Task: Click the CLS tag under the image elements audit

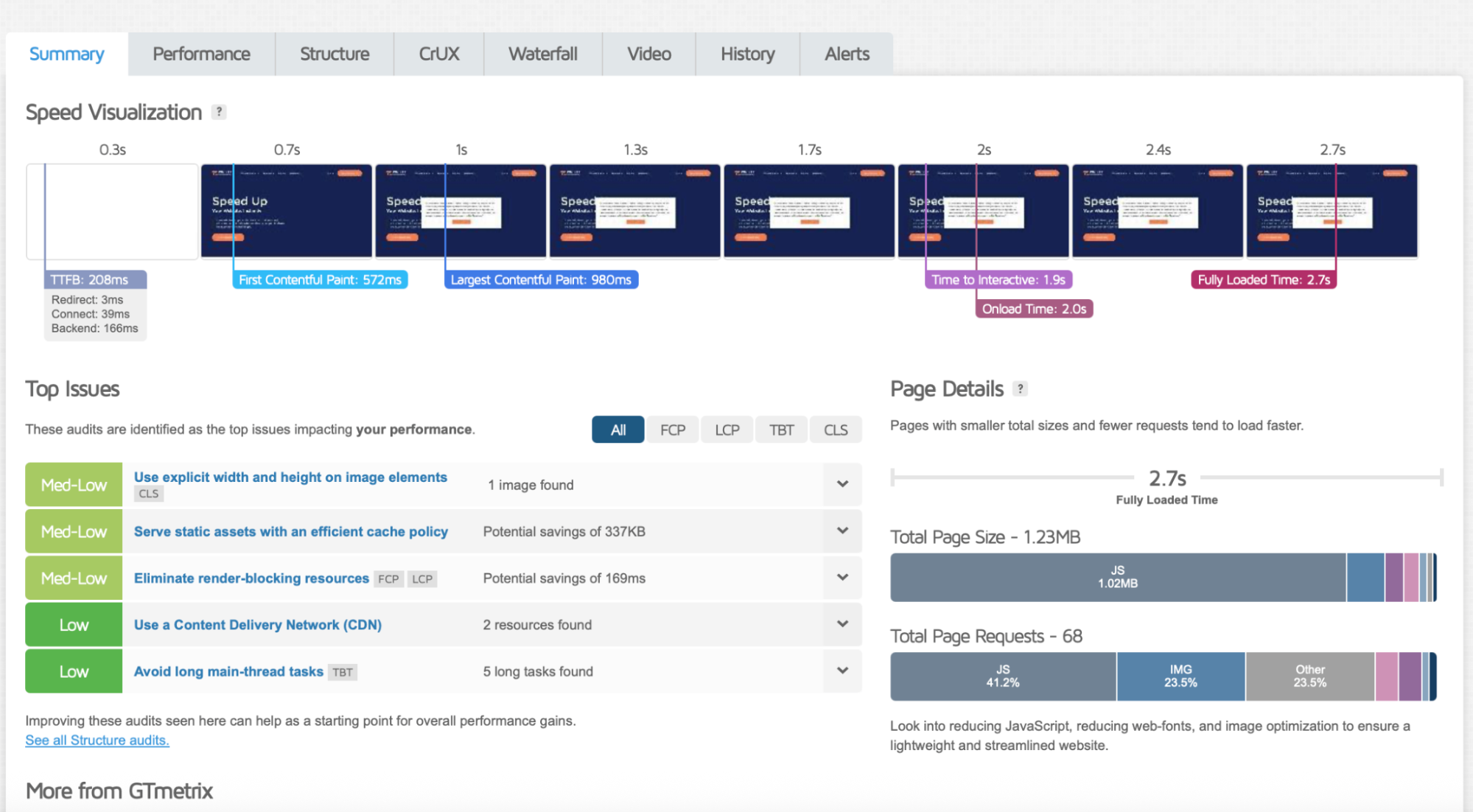Action: 149,494
